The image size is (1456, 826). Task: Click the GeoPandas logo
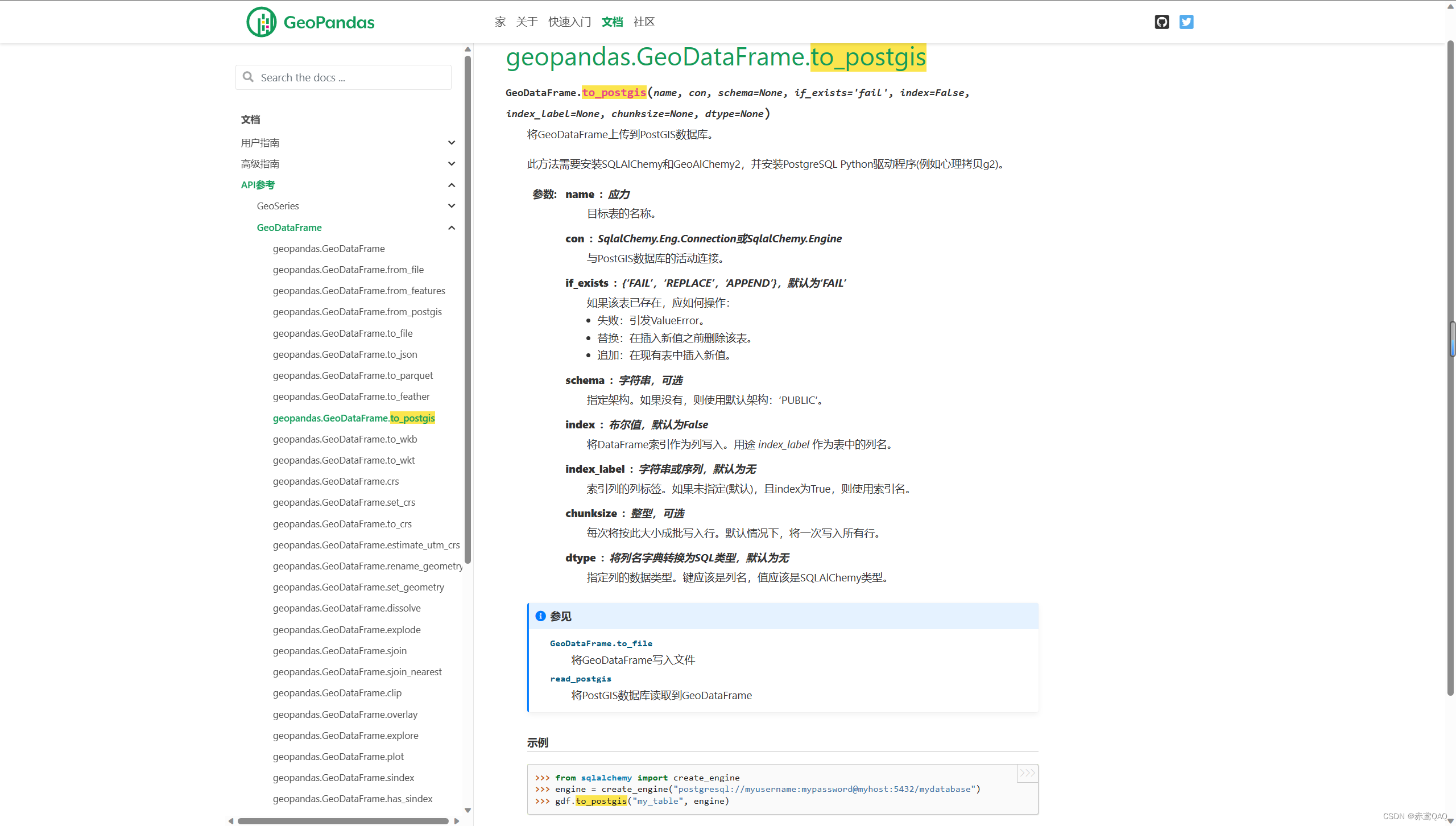[x=310, y=22]
